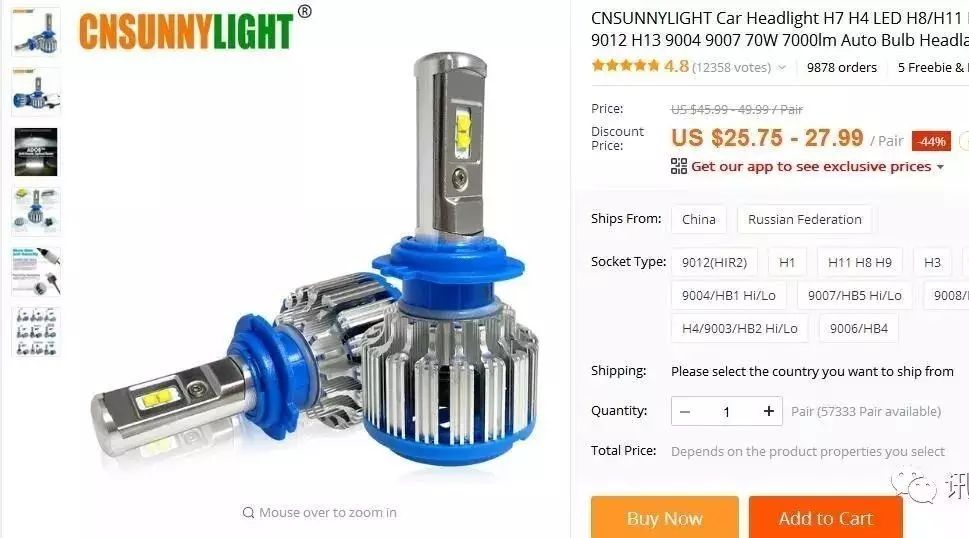
Task: Select China as ships-from option
Action: 699,219
